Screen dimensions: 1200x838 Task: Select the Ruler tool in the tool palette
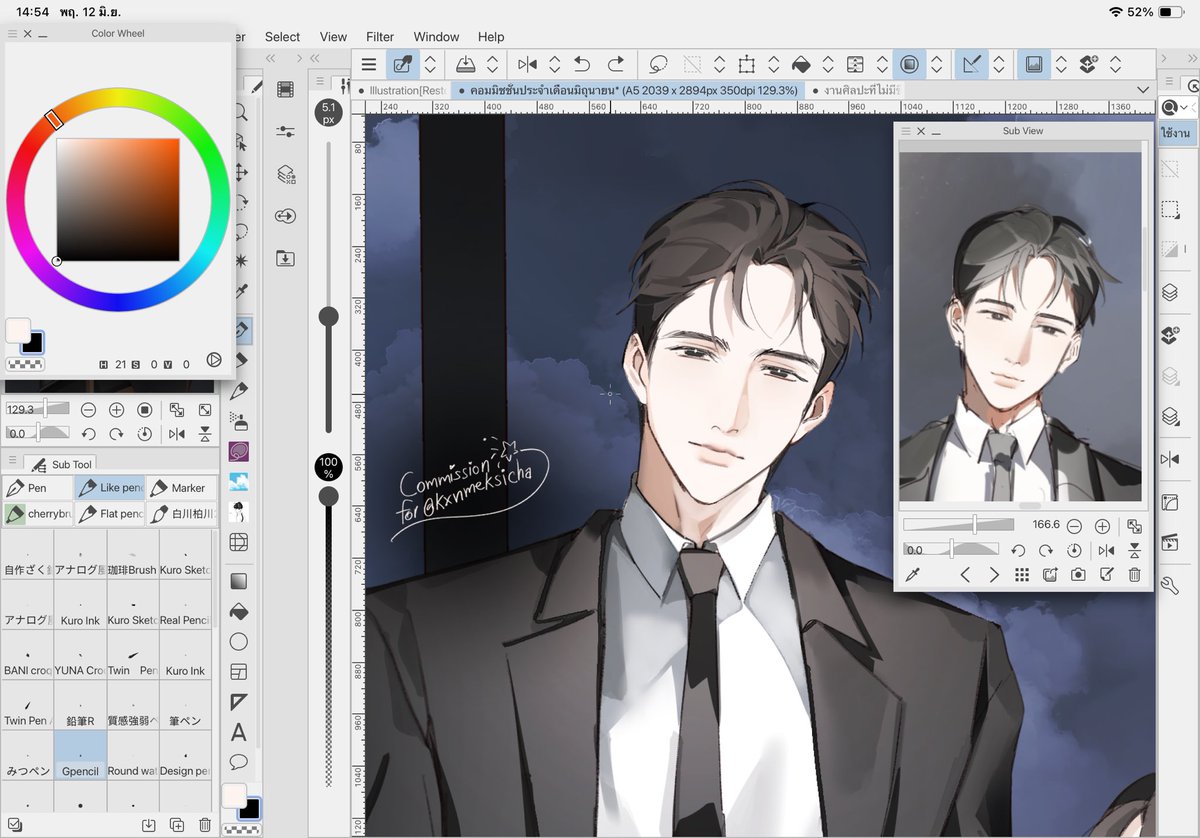pyautogui.click(x=239, y=702)
